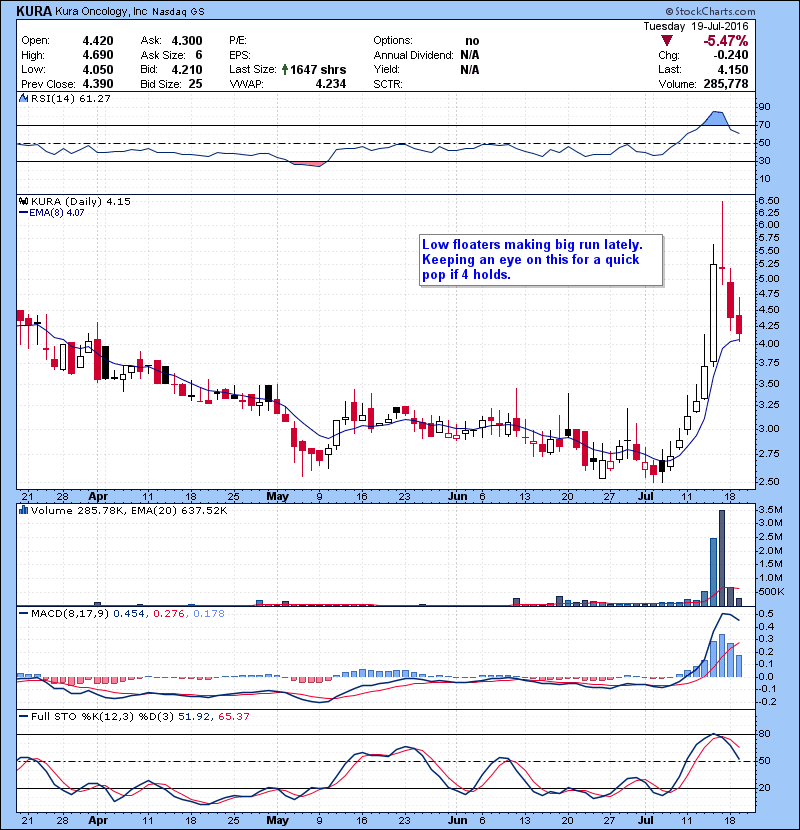Screen dimensions: 800x830
Task: Click the blue annotation note about low floaters
Action: [541, 260]
